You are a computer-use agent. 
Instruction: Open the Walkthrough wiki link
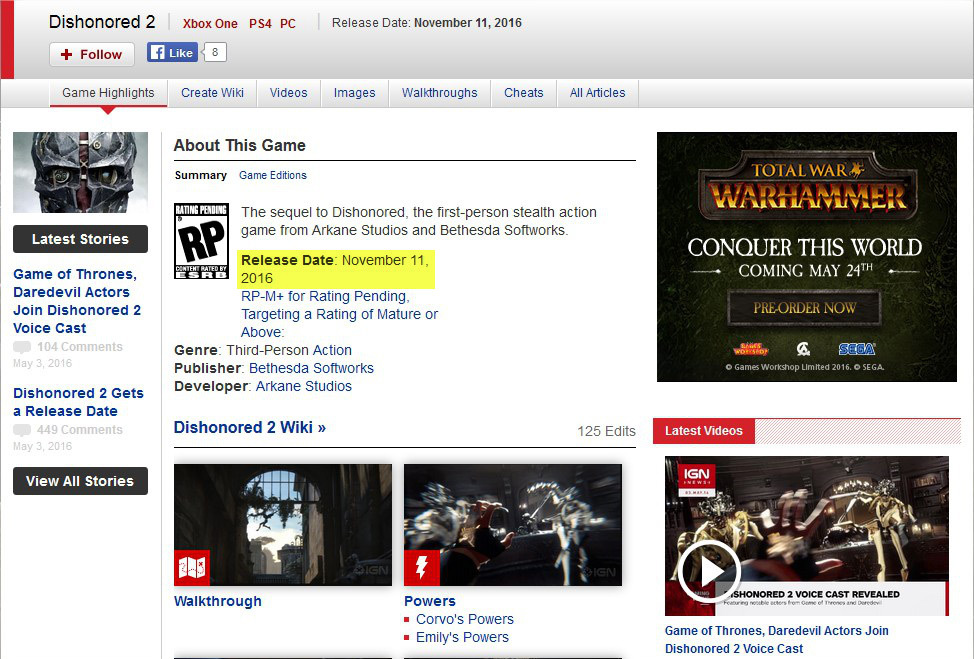pos(217,601)
